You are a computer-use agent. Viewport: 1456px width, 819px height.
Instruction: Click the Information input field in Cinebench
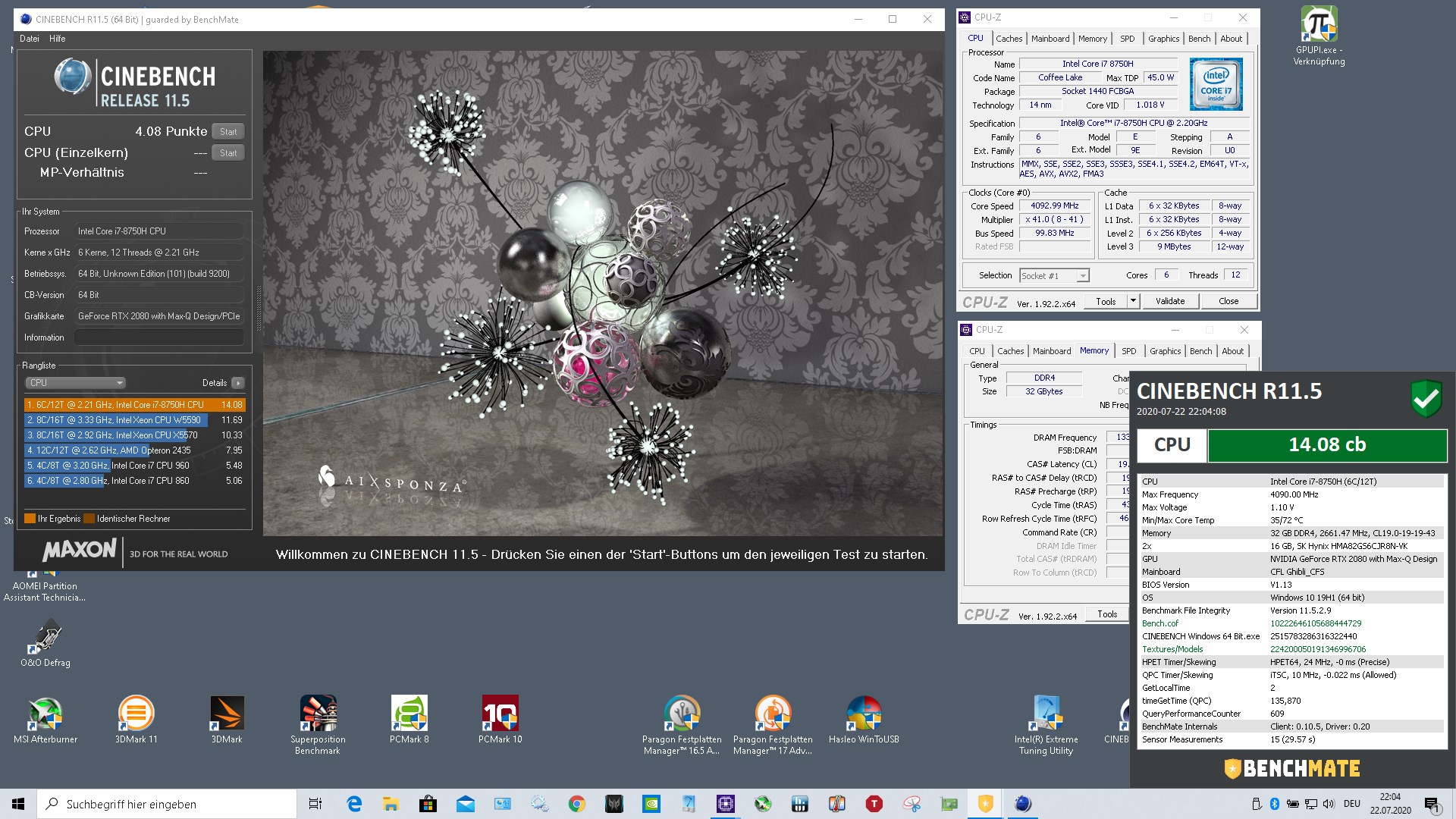point(159,337)
